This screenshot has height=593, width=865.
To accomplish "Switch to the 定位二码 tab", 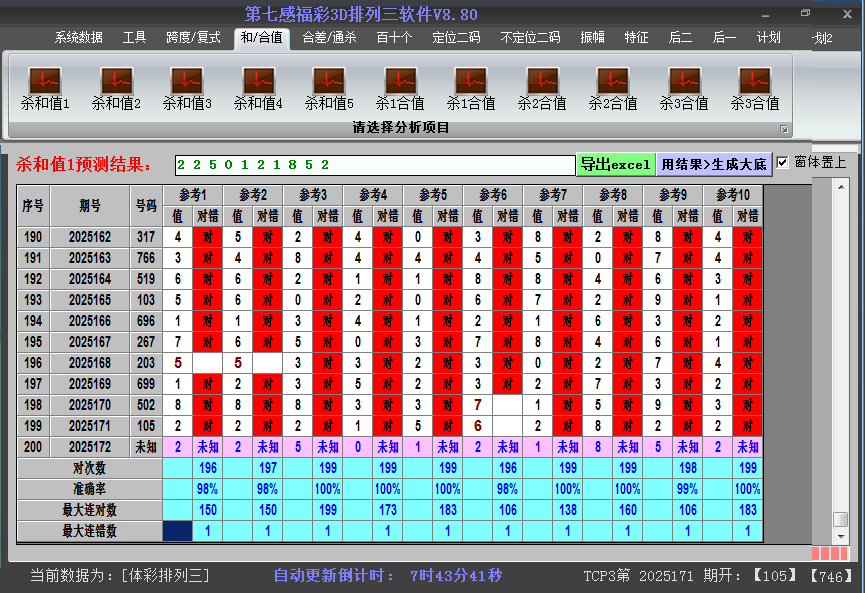I will [x=456, y=38].
